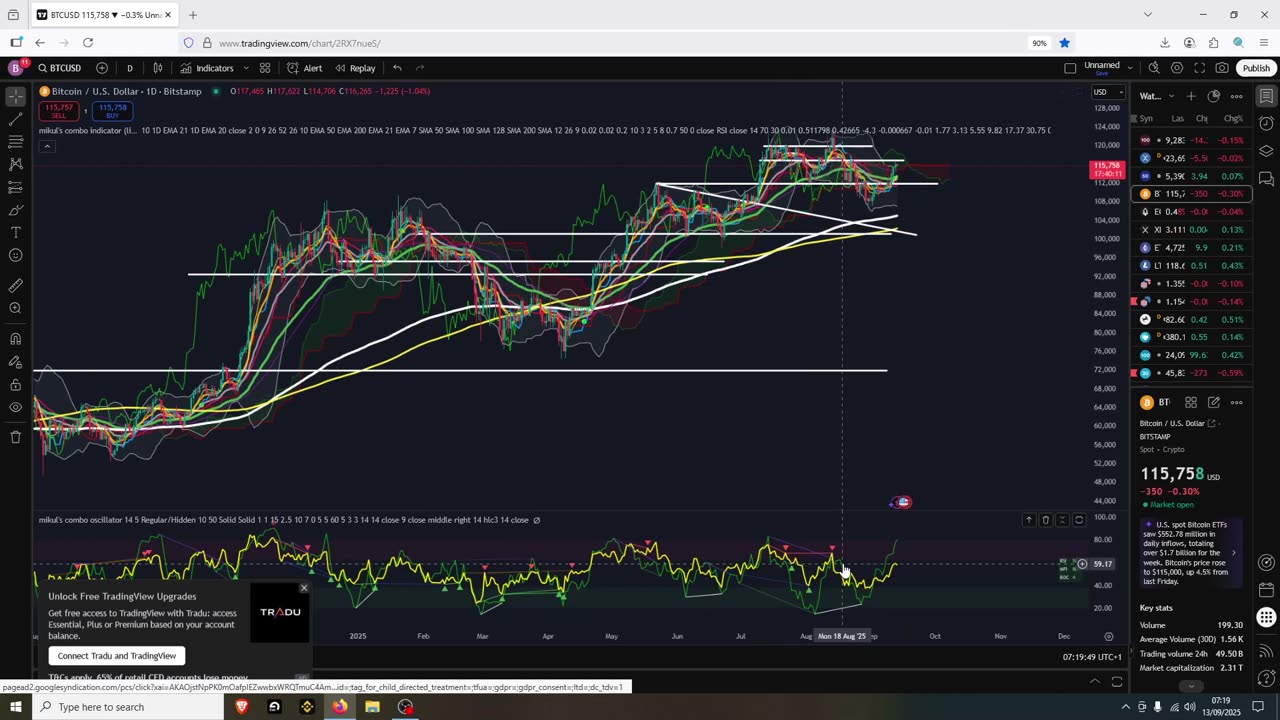
Task: Click the Windows Start button
Action: (15, 707)
